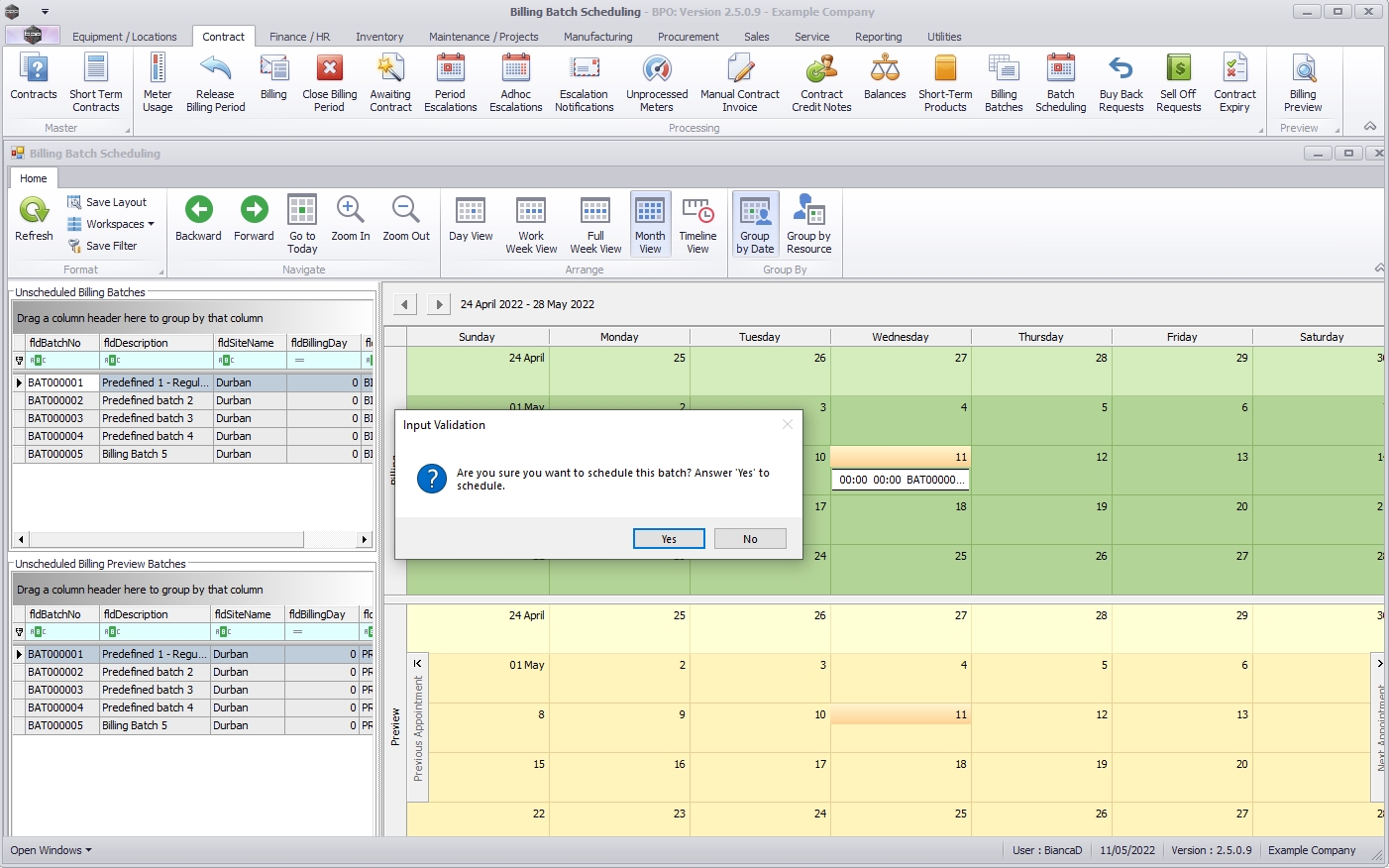Click No in Input Validation dialog

click(x=750, y=539)
